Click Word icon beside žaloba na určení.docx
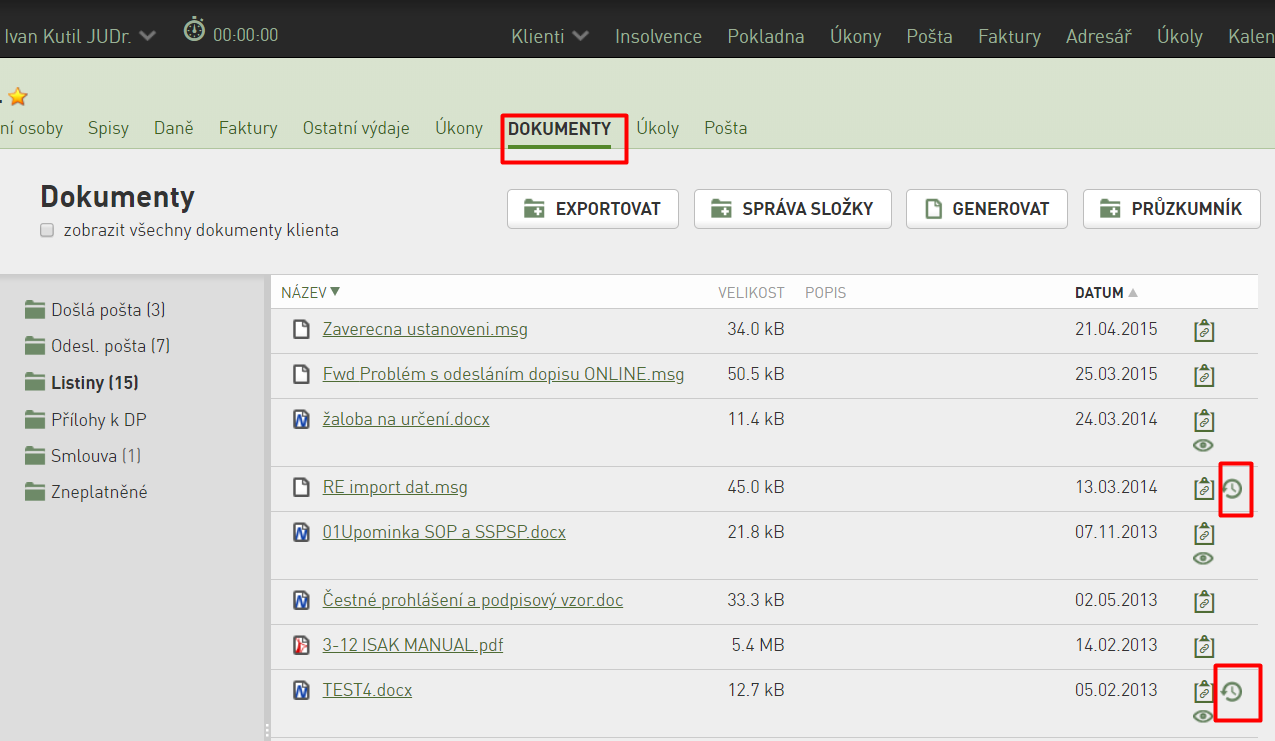The image size is (1275, 741). (x=301, y=419)
